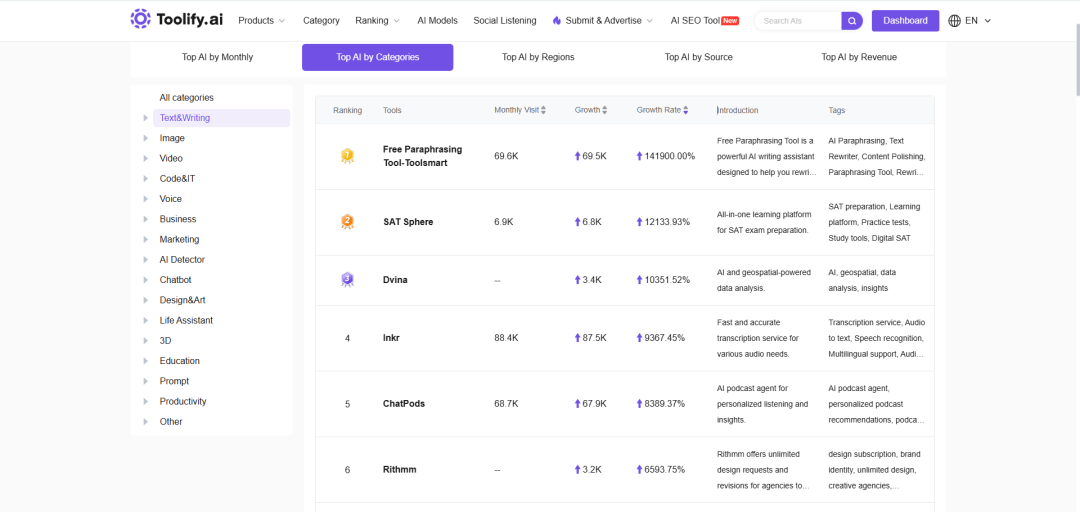The width and height of the screenshot is (1080, 512).
Task: Click the flame icon beside Submit & Advertise
Action: click(557, 21)
